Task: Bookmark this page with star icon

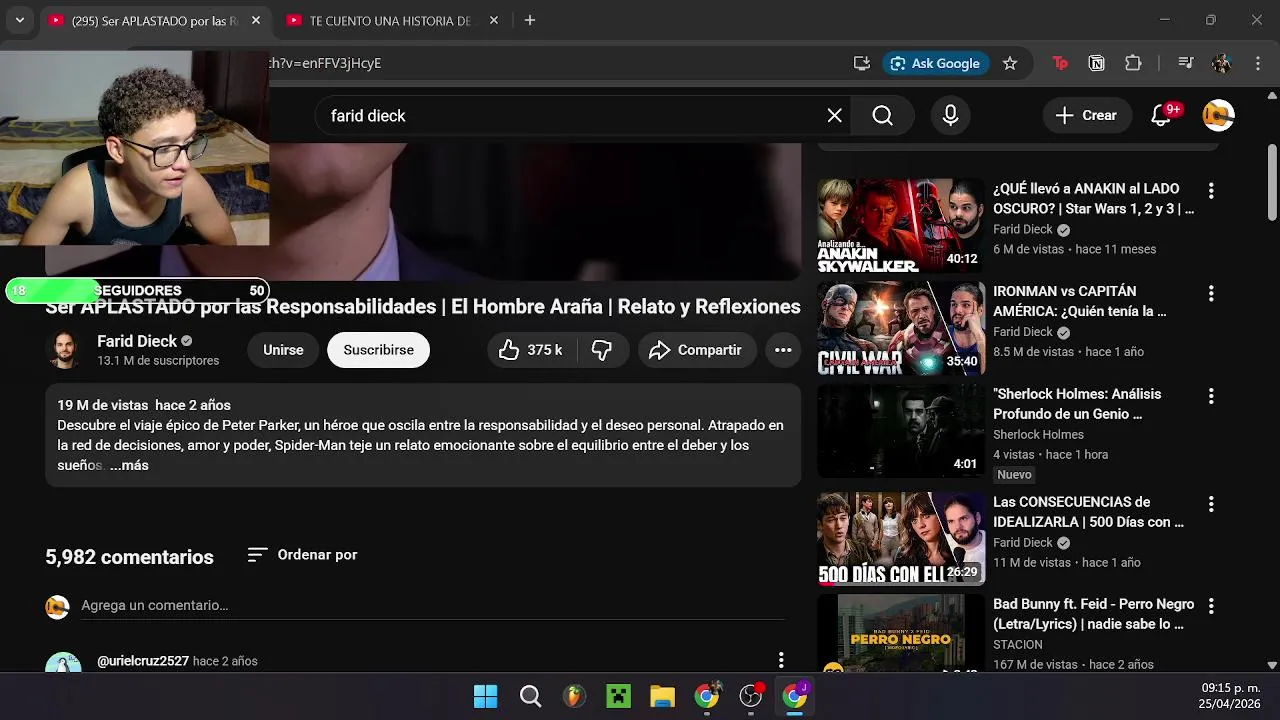Action: point(1010,63)
